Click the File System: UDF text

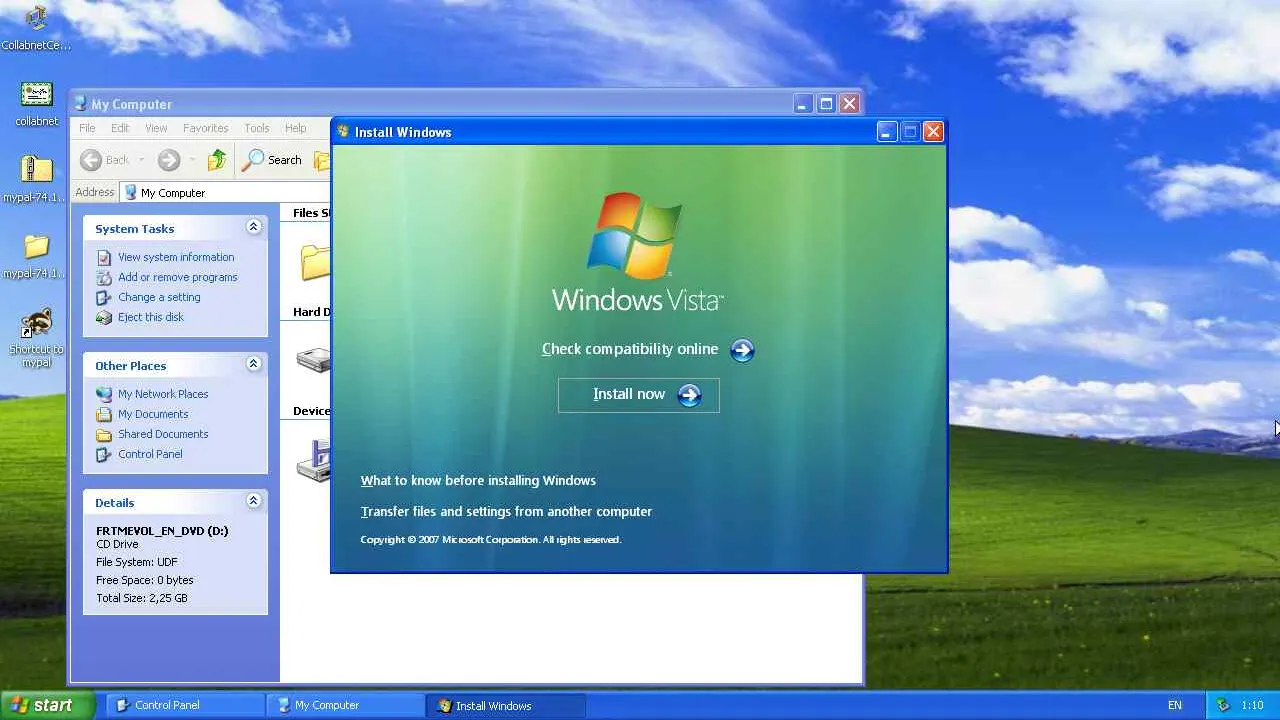(137, 562)
